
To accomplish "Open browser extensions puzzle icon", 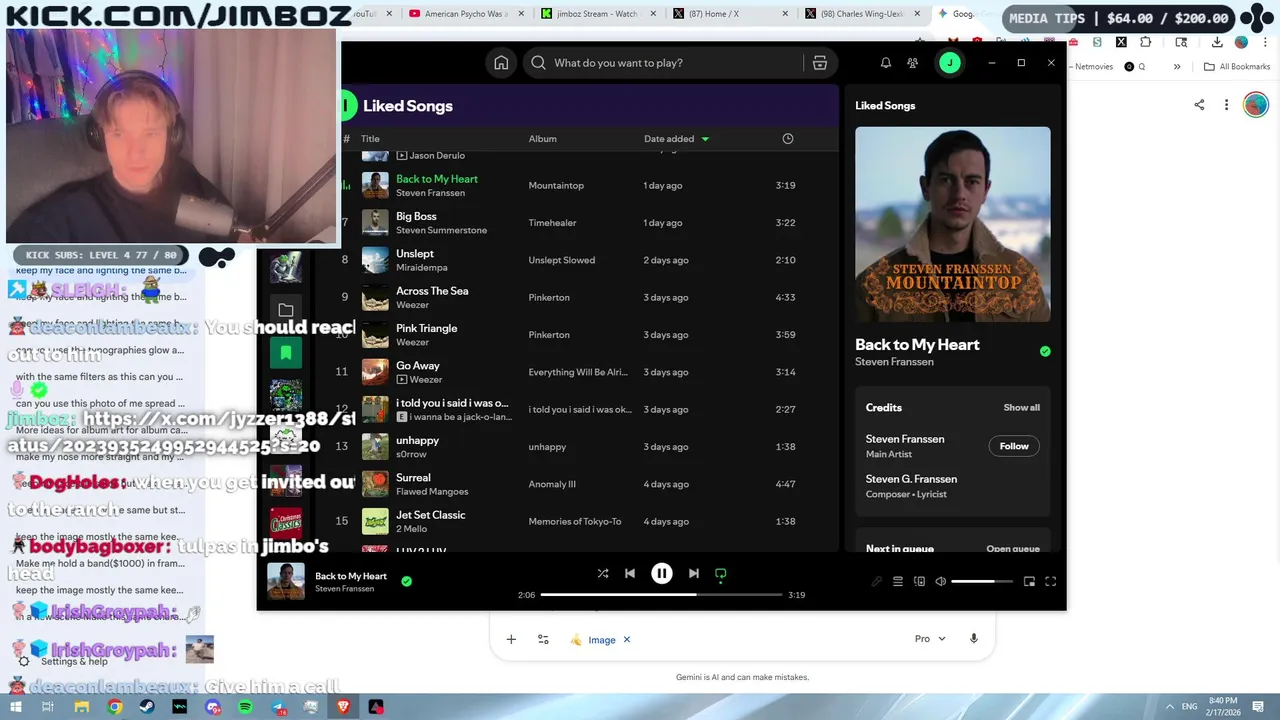I will click(x=1146, y=42).
